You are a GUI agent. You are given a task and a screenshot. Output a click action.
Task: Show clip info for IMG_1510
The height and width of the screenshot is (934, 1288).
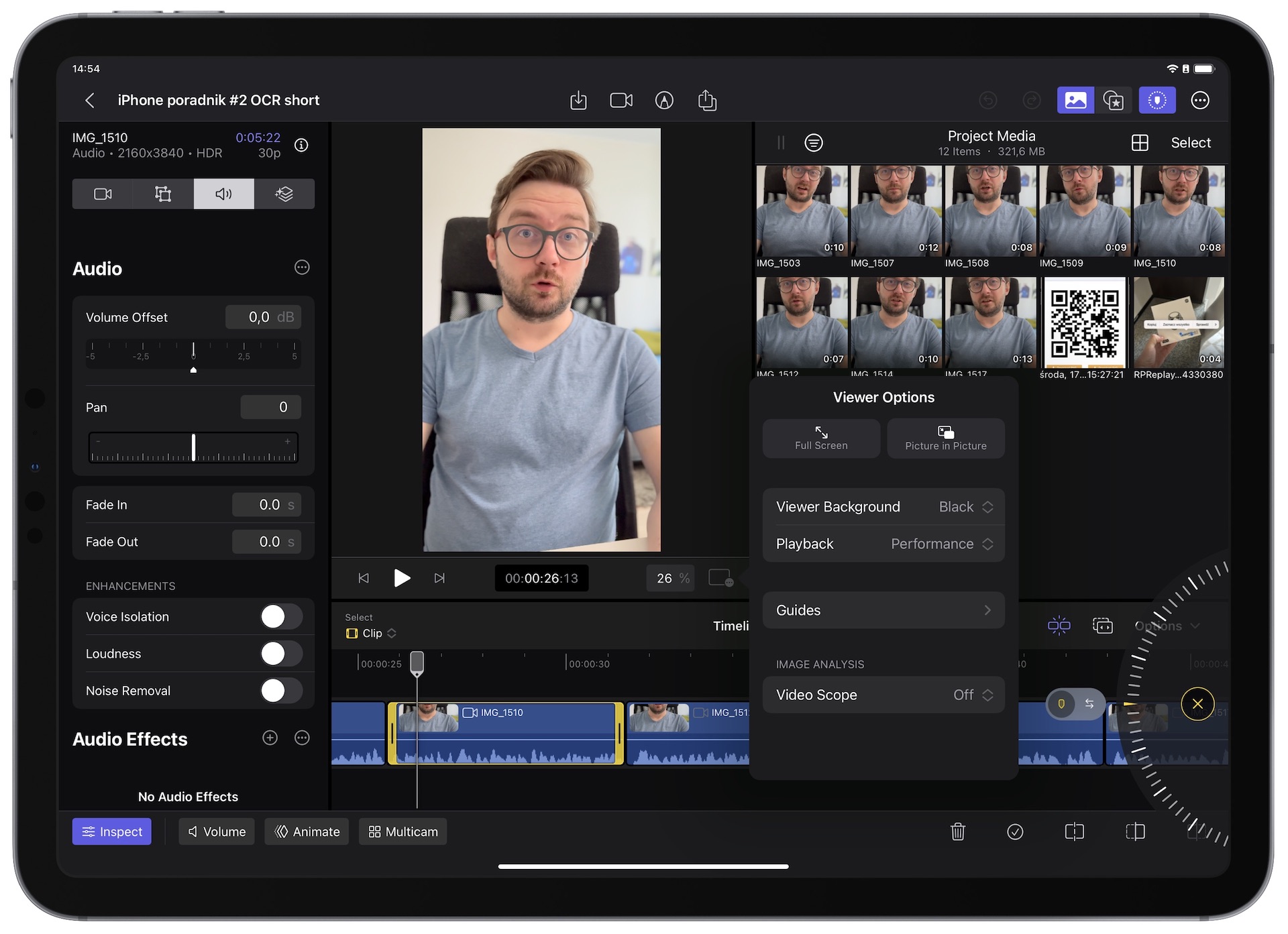click(302, 145)
